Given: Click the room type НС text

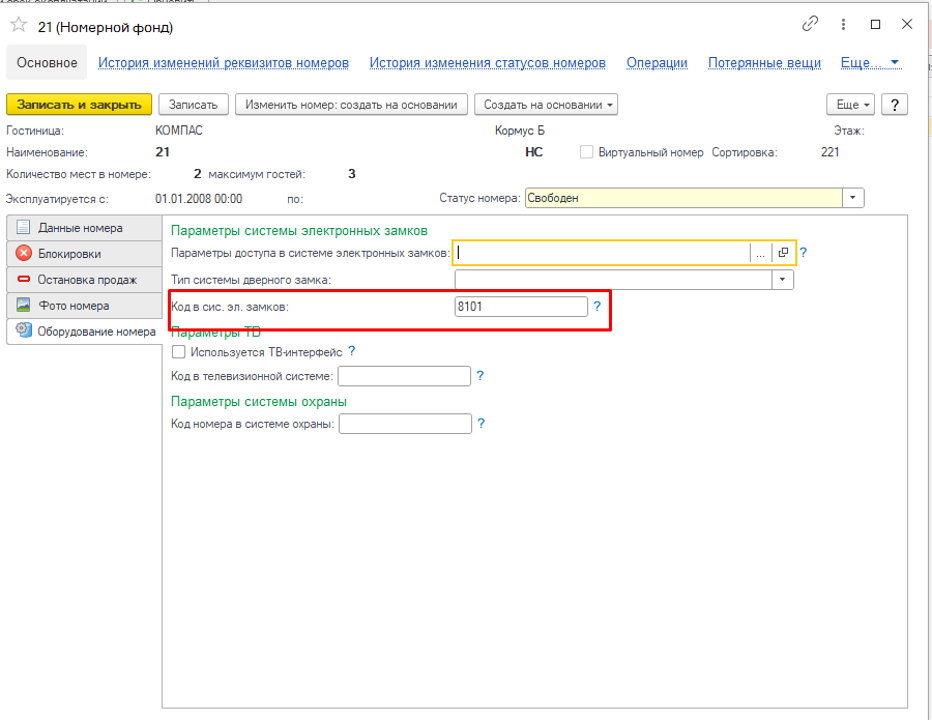Looking at the screenshot, I should (x=534, y=152).
